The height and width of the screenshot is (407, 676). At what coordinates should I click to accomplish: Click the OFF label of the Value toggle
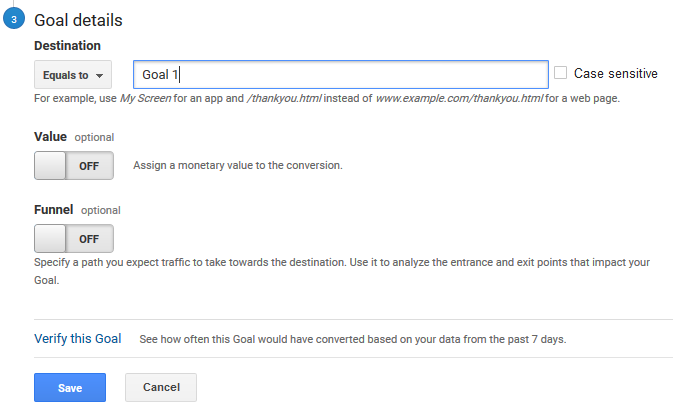pos(89,166)
